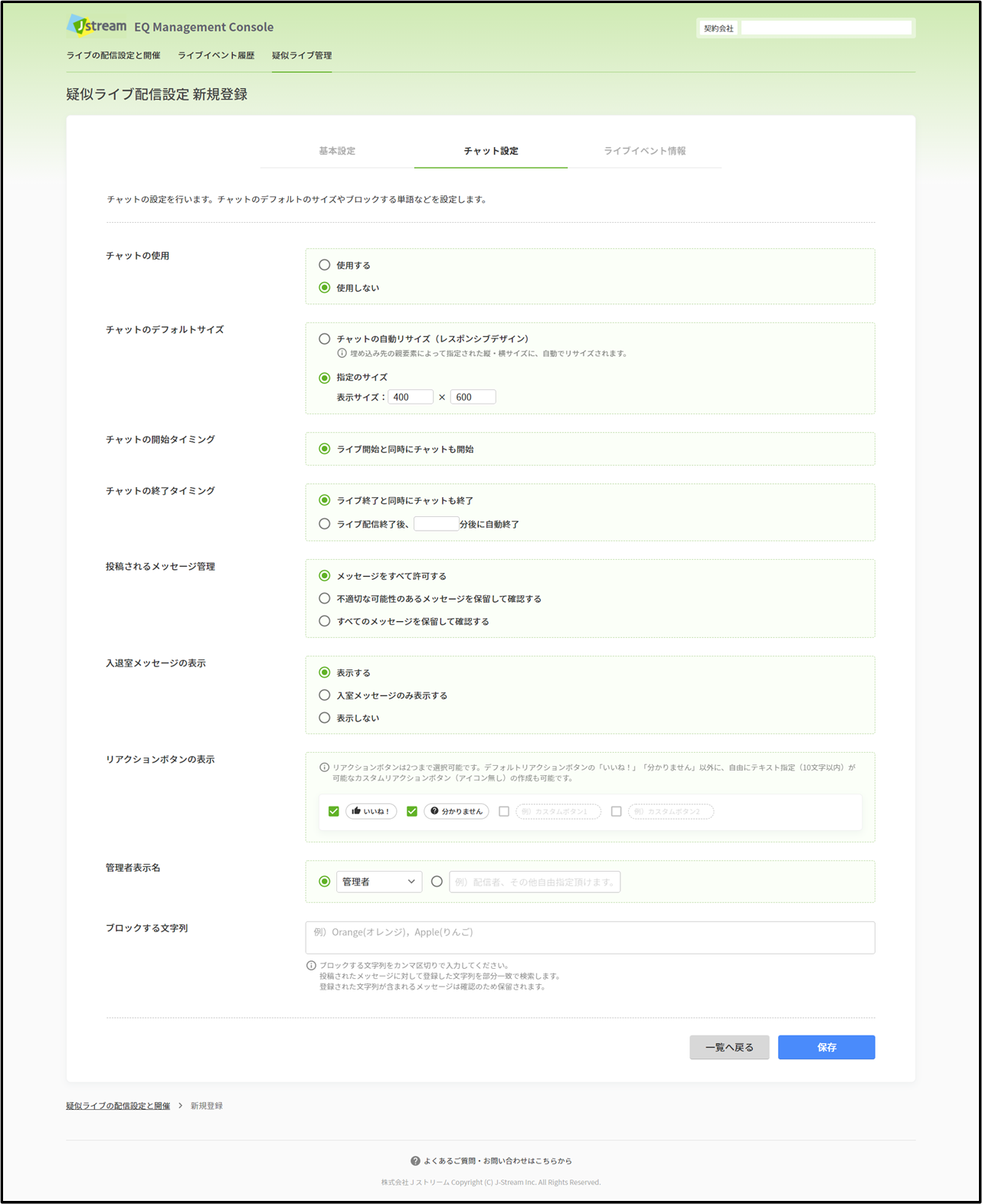Select the 管理者 dropdown radio button
Image resolution: width=982 pixels, height=1204 pixels.
click(x=325, y=882)
